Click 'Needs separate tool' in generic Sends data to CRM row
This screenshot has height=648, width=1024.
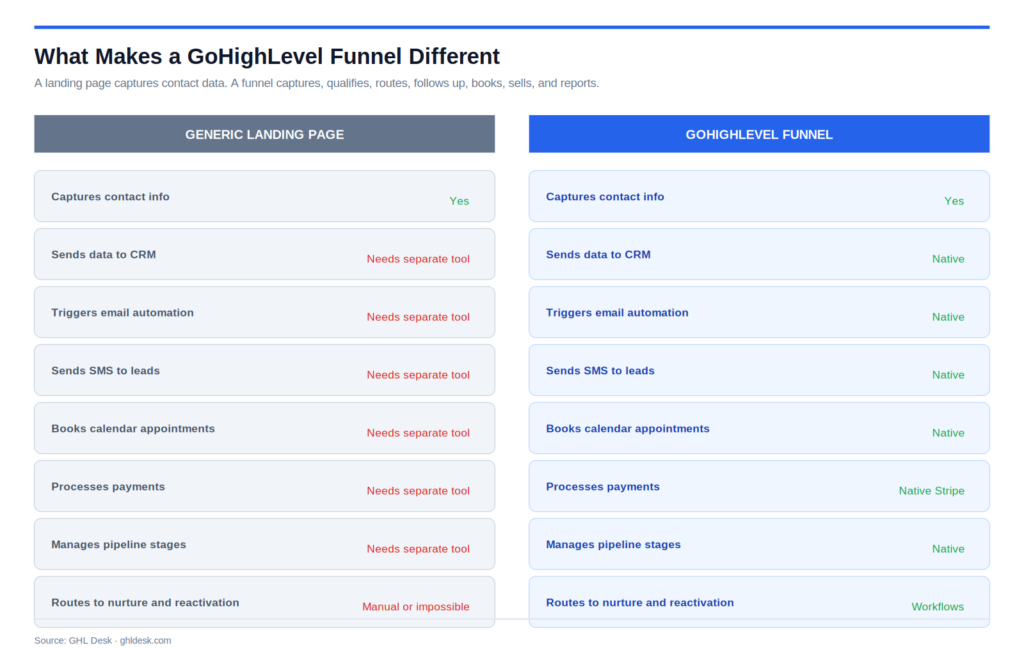pos(418,259)
